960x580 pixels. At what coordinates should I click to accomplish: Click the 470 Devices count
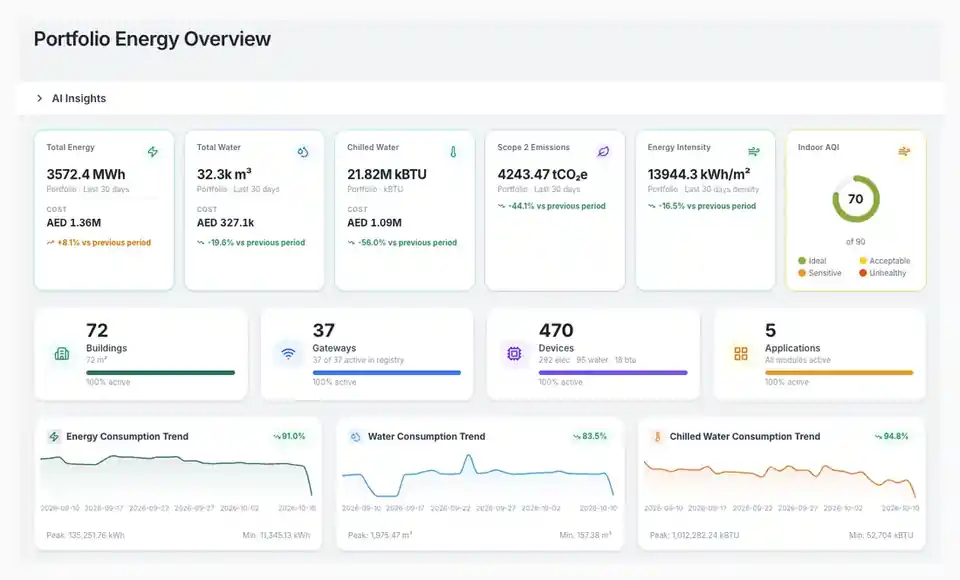click(556, 331)
